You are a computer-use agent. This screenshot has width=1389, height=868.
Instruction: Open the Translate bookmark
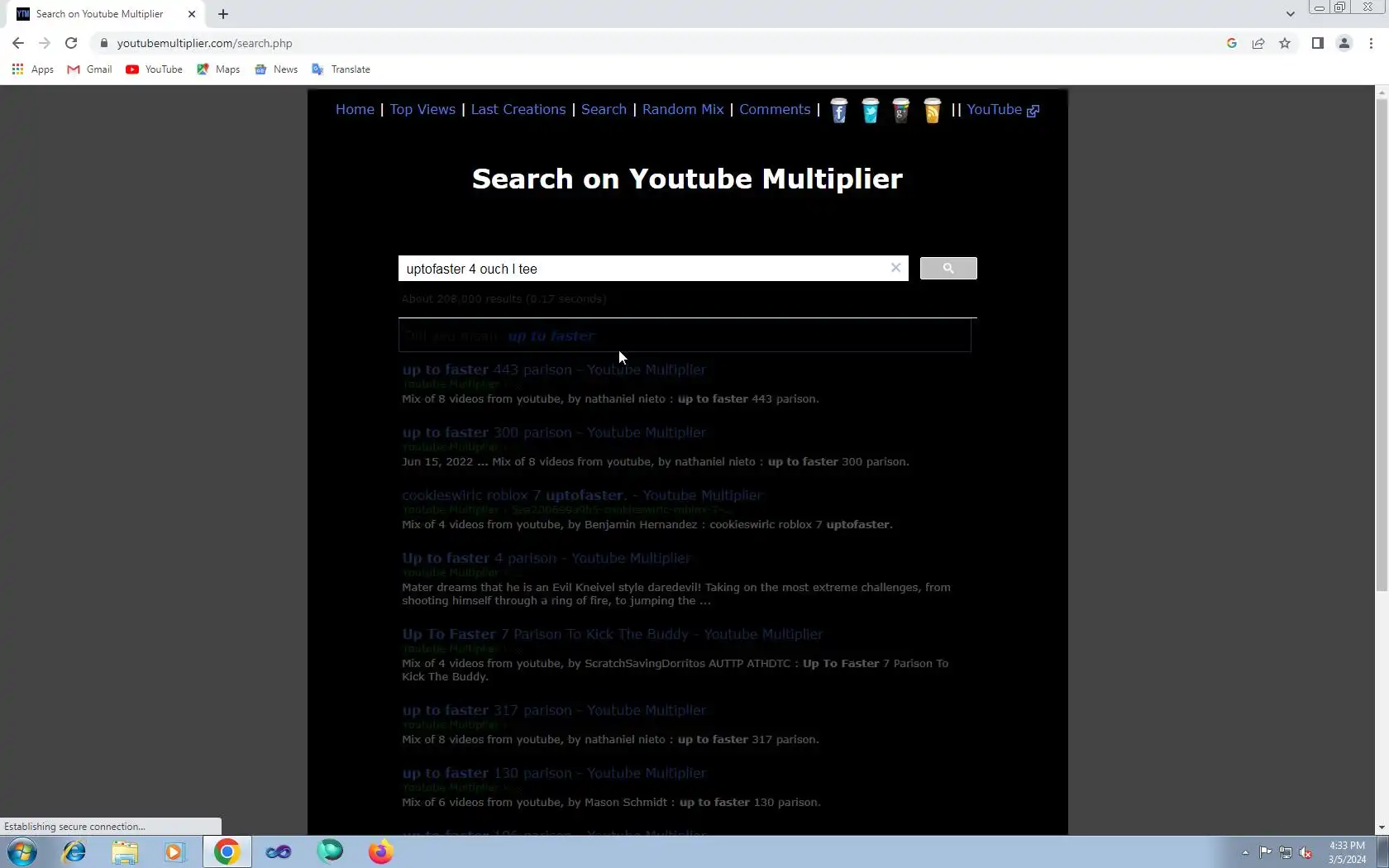click(341, 69)
